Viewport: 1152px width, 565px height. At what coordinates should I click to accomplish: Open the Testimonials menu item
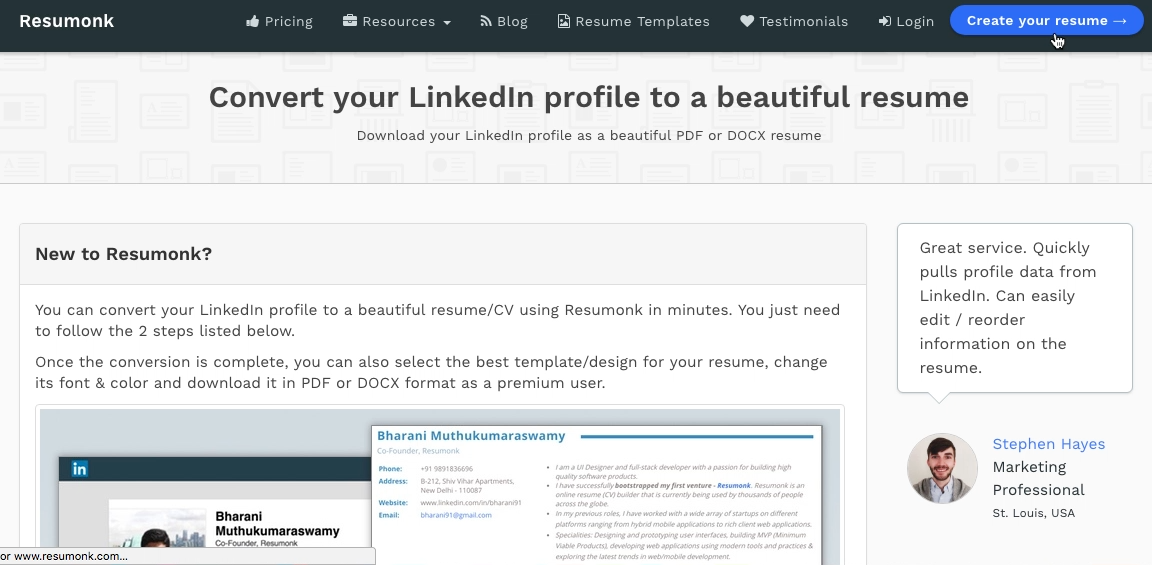click(794, 21)
